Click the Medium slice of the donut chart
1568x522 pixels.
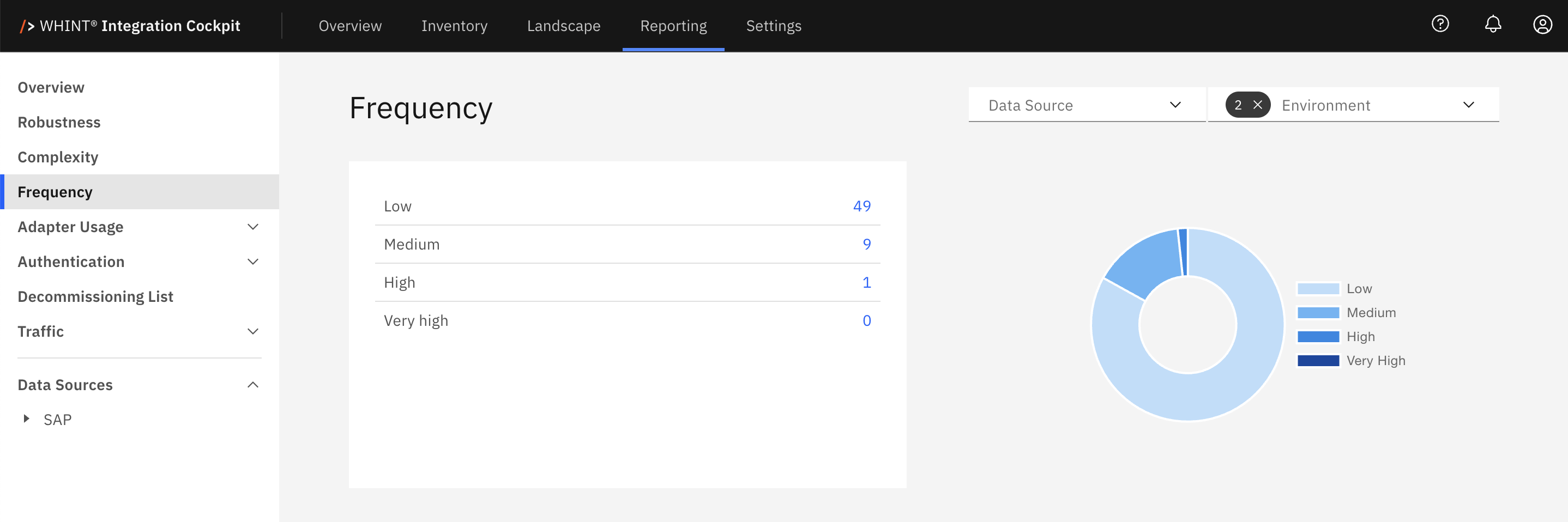tap(1148, 260)
